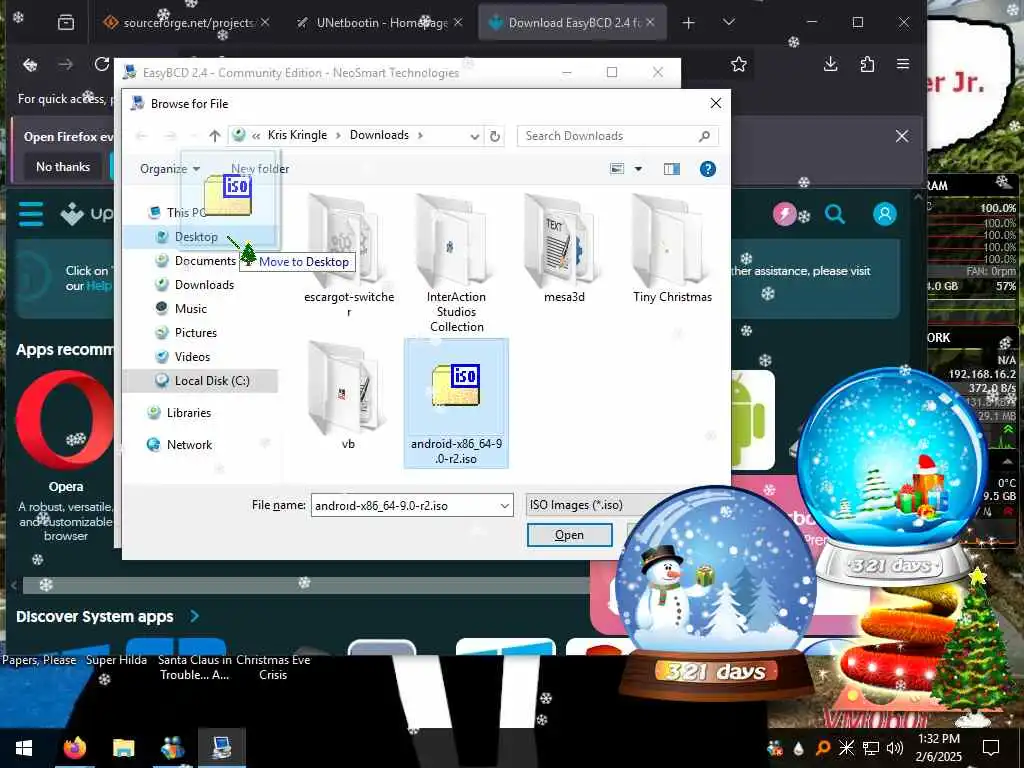Open the Windows Start menu
This screenshot has height=768, width=1024.
click(x=24, y=748)
